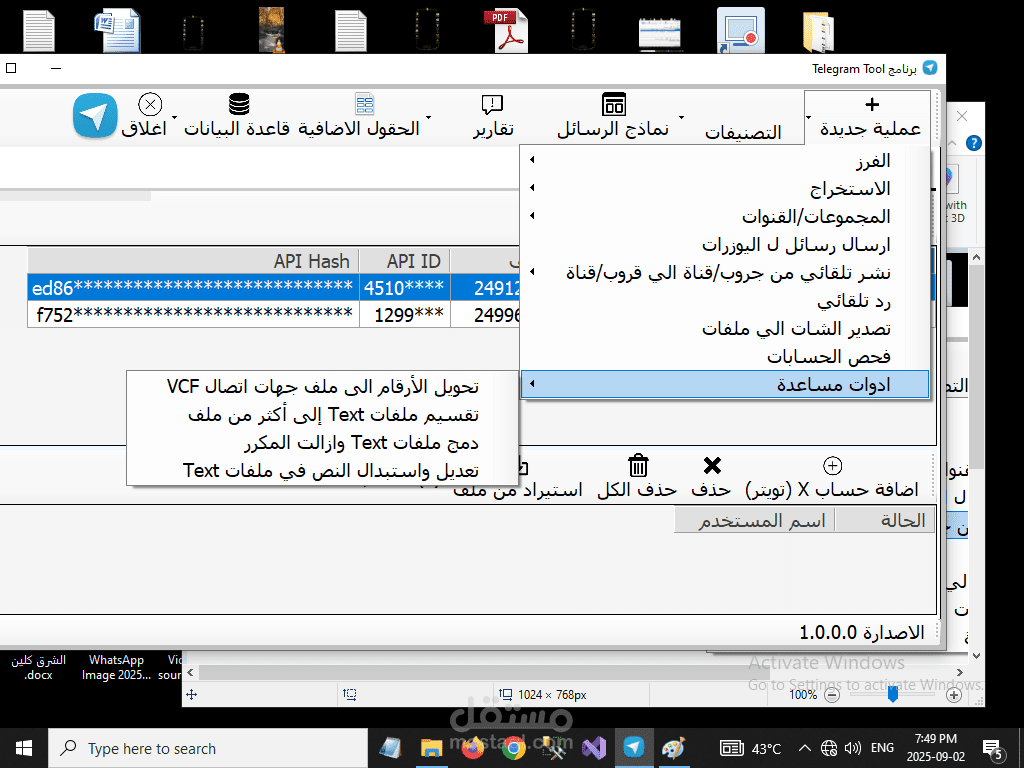Open نماذج الرسائل templates icon
Screen dimensions: 1024x768
[614, 104]
